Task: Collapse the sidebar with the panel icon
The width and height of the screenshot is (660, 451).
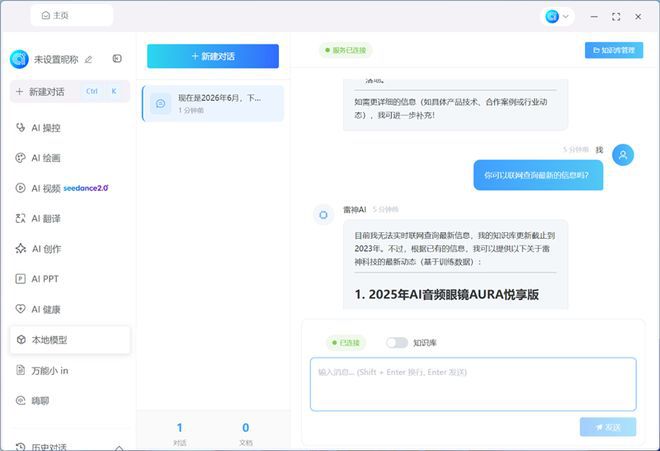Action: [x=117, y=59]
